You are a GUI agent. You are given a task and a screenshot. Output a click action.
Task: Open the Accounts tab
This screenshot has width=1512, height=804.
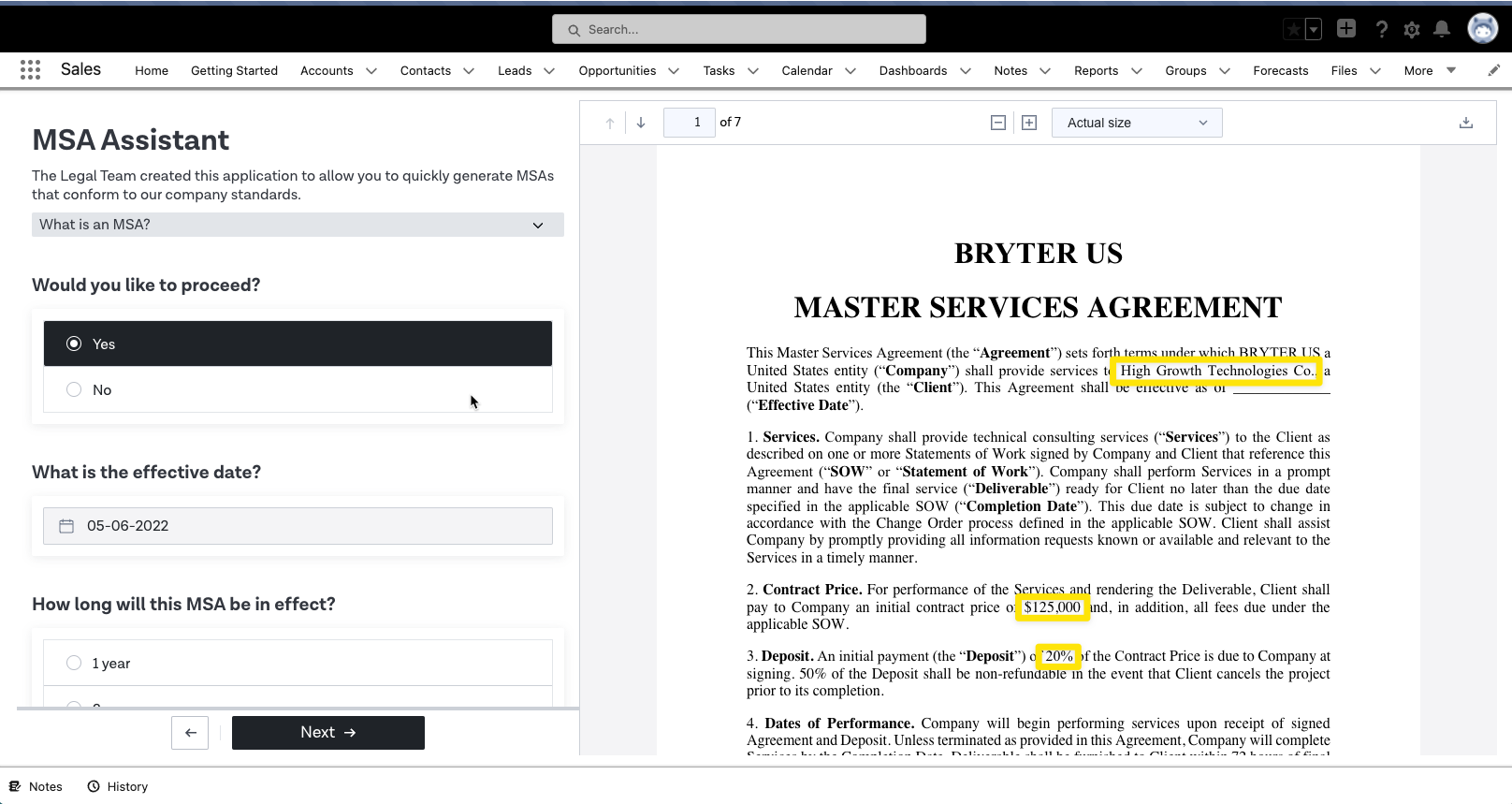[327, 70]
